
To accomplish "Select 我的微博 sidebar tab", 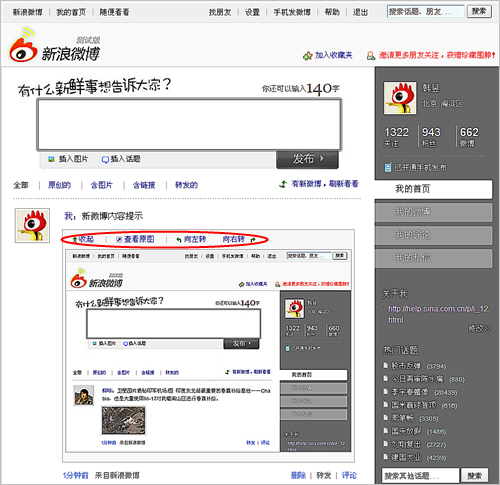I will point(433,212).
